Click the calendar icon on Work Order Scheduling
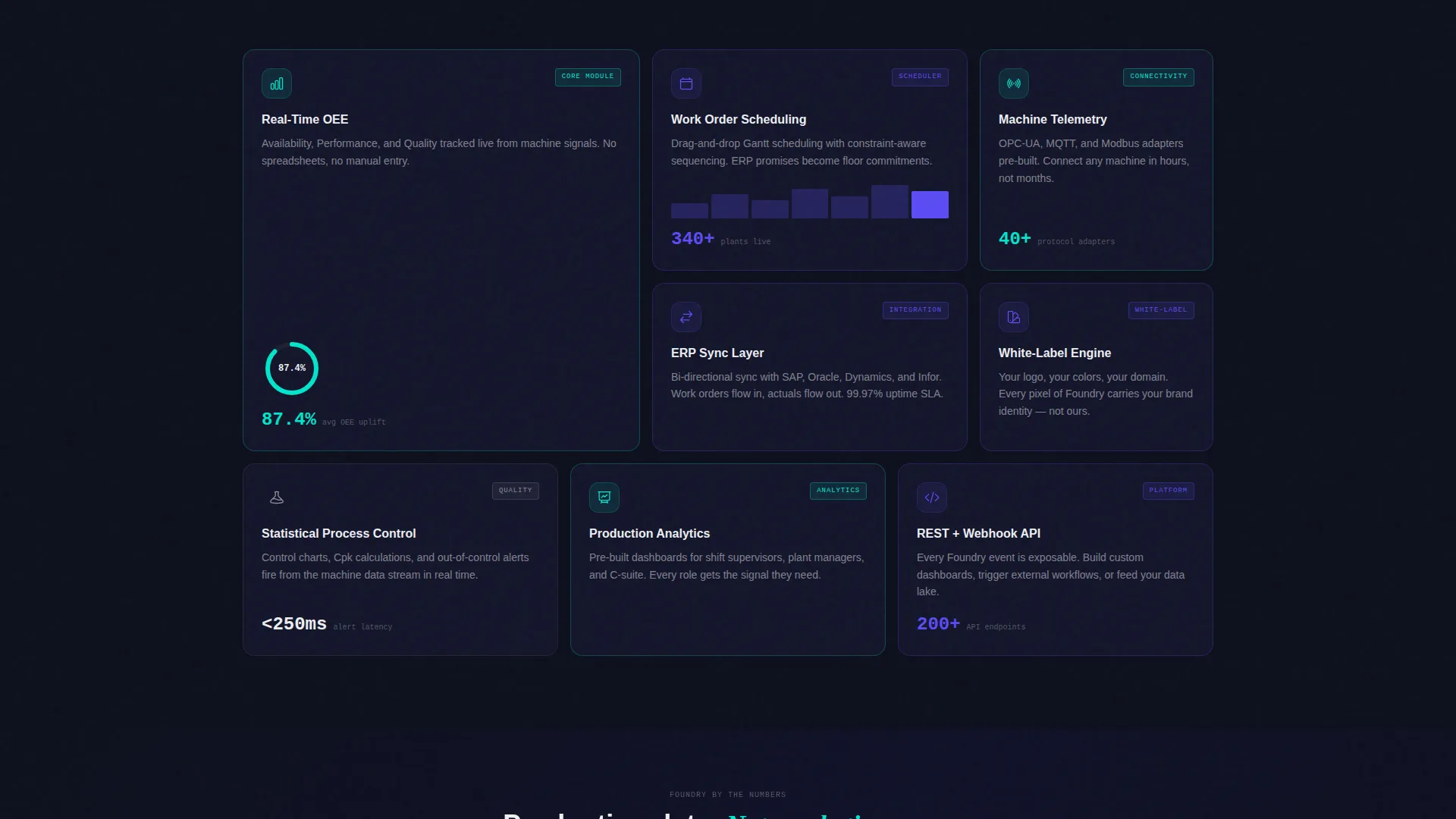 coord(686,83)
